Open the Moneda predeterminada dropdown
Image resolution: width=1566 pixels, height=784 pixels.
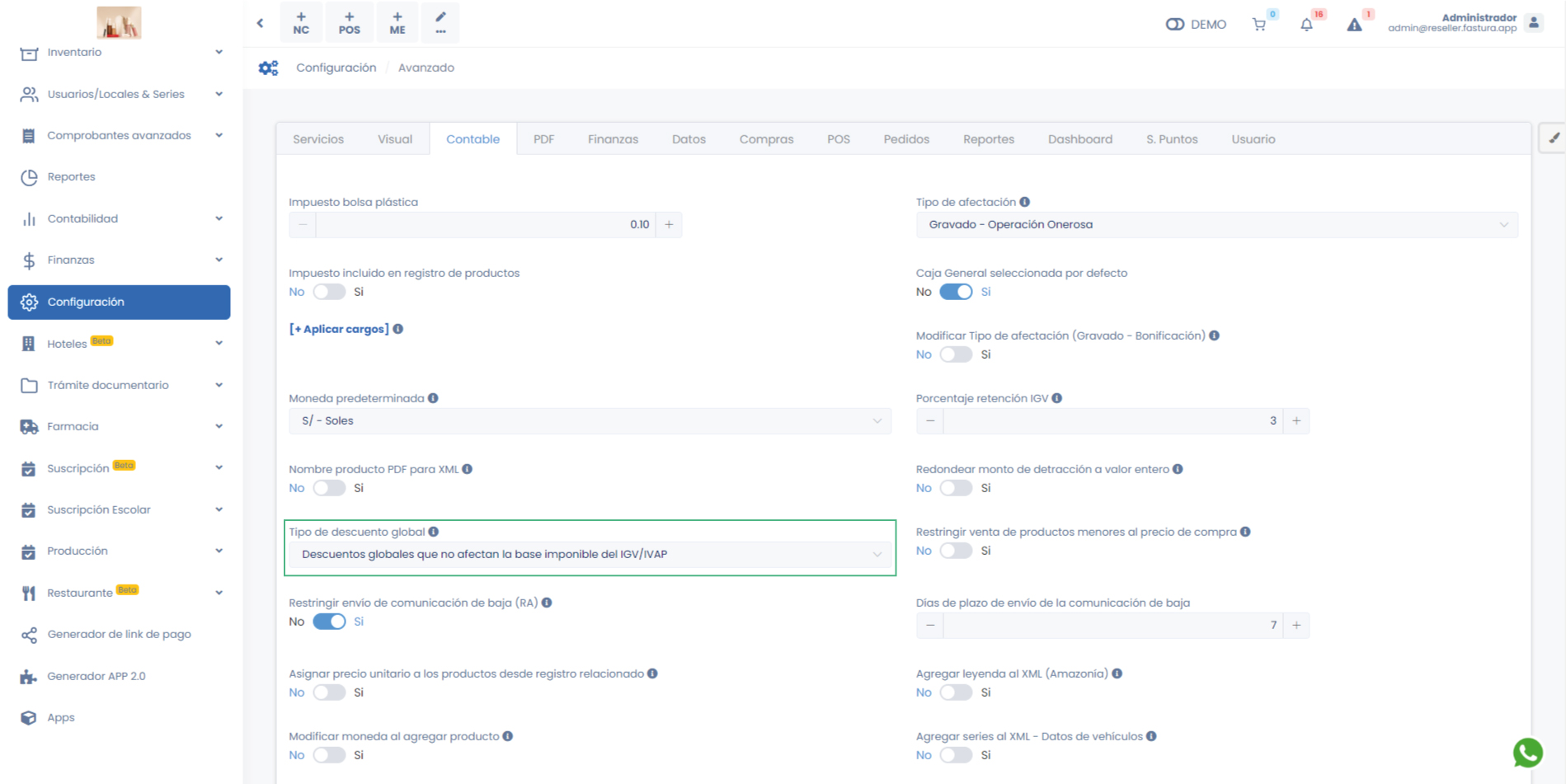pos(589,420)
